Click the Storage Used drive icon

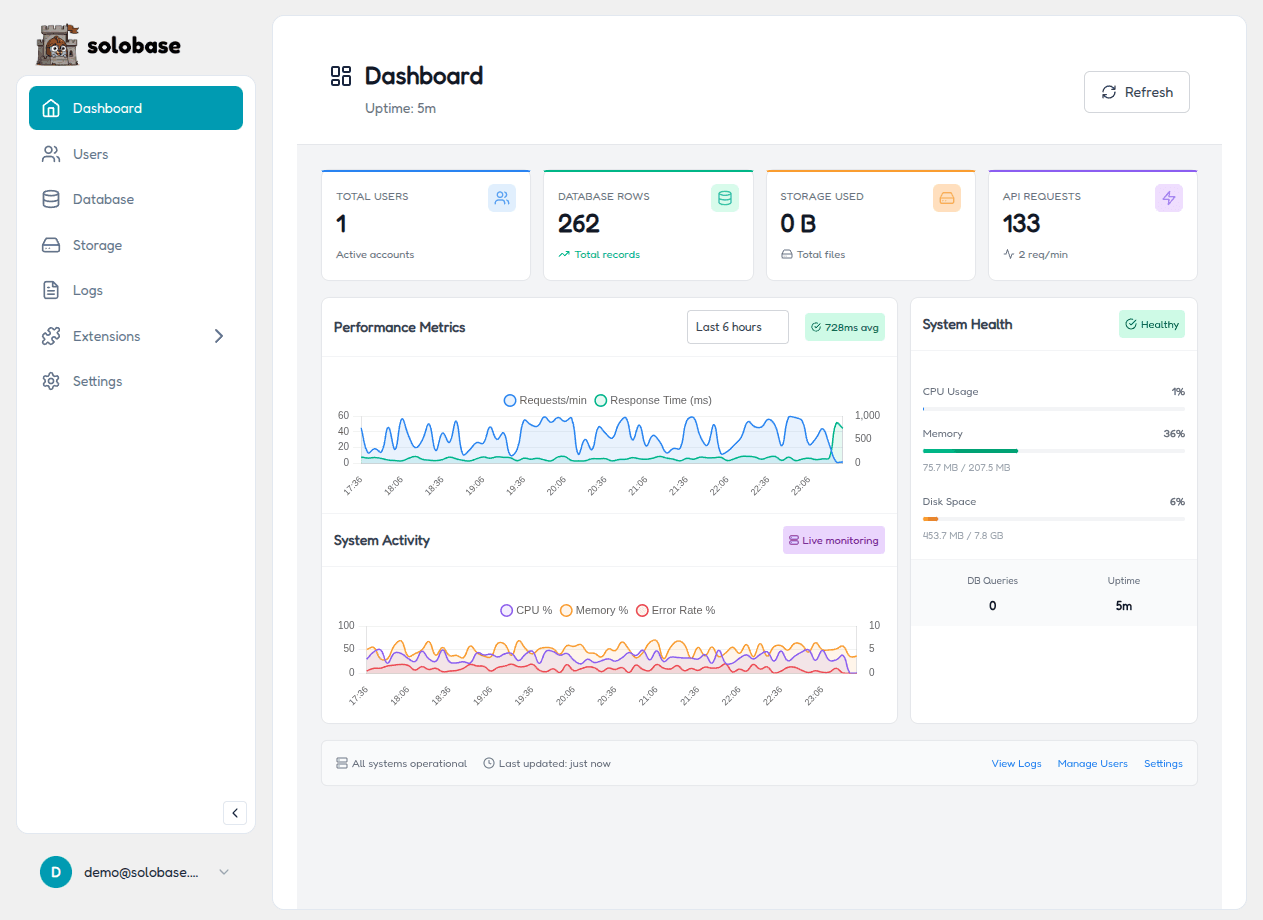pos(946,198)
